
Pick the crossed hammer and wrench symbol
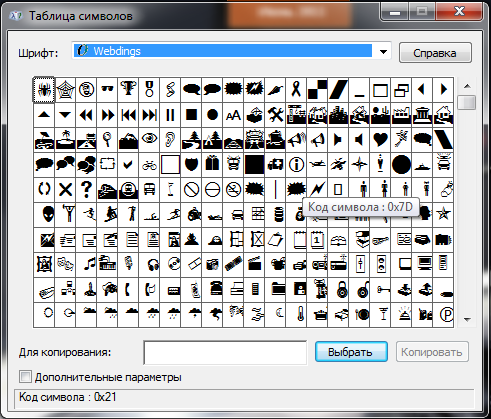275,115
